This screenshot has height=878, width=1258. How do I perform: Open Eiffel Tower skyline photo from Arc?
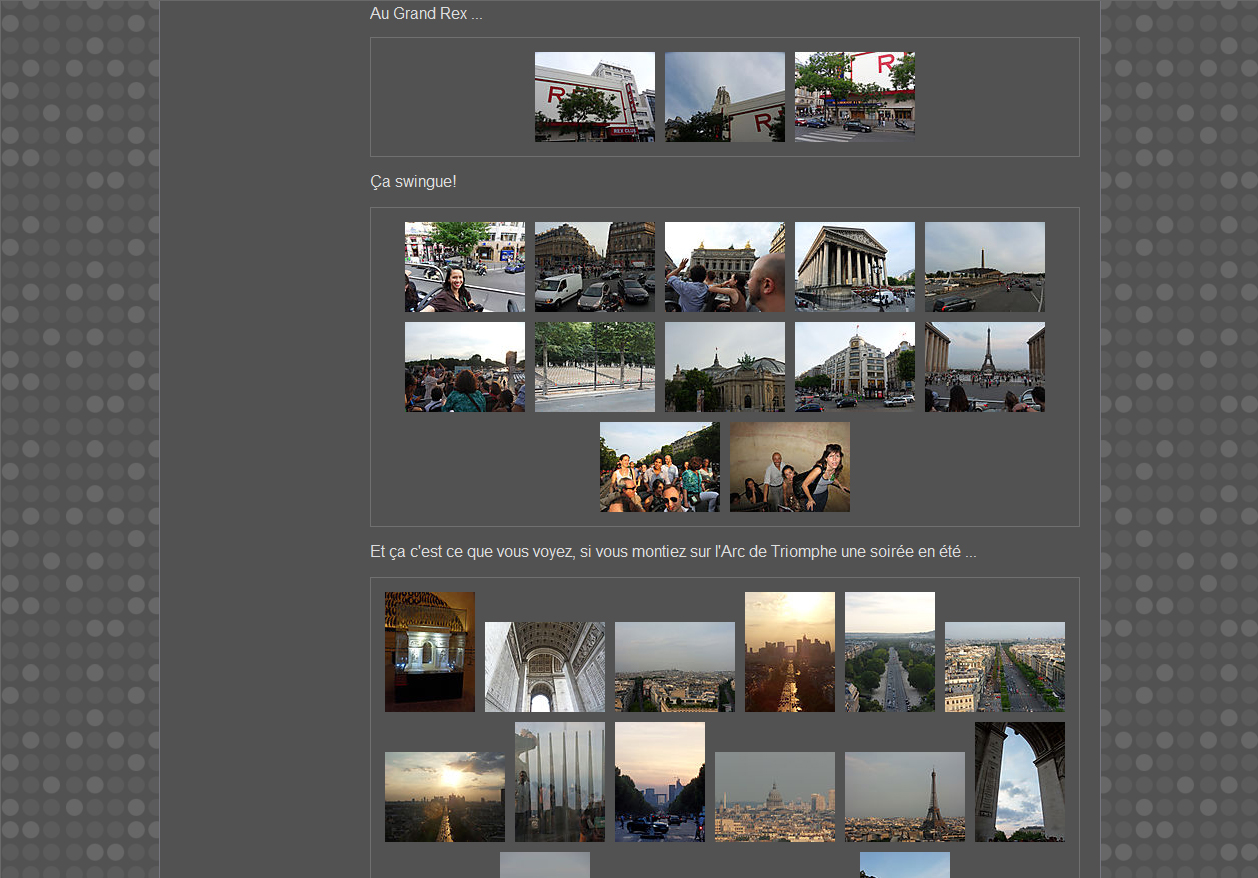coord(904,797)
